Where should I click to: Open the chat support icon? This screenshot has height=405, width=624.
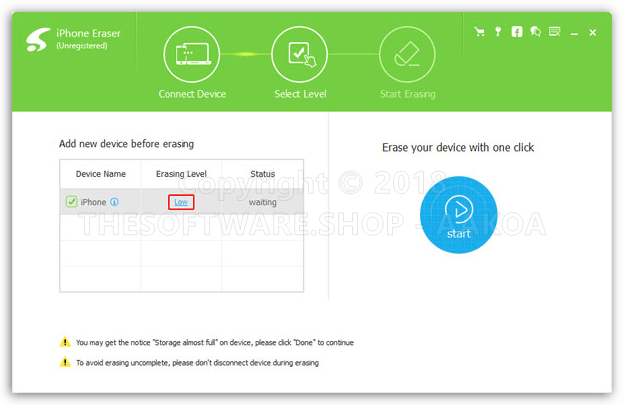536,32
